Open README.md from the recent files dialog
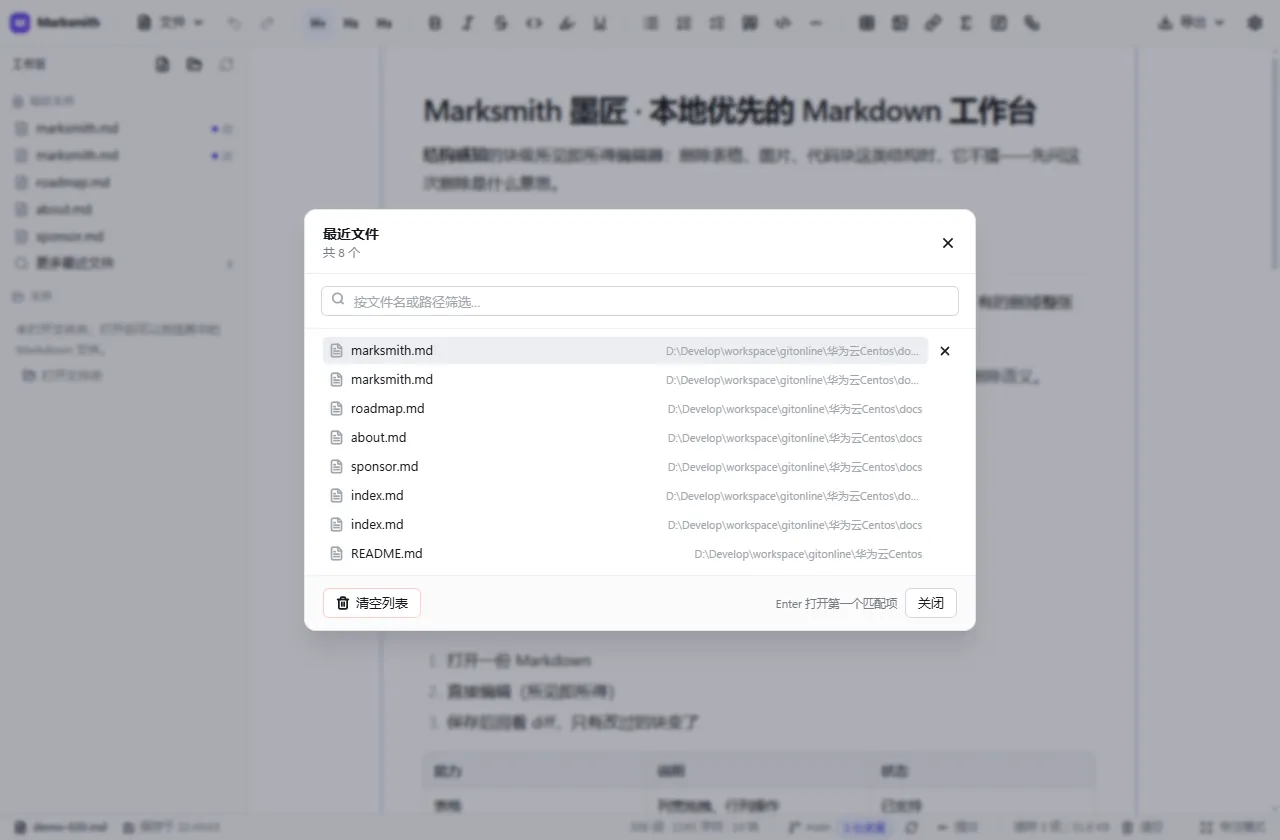The image size is (1280, 840). [625, 554]
